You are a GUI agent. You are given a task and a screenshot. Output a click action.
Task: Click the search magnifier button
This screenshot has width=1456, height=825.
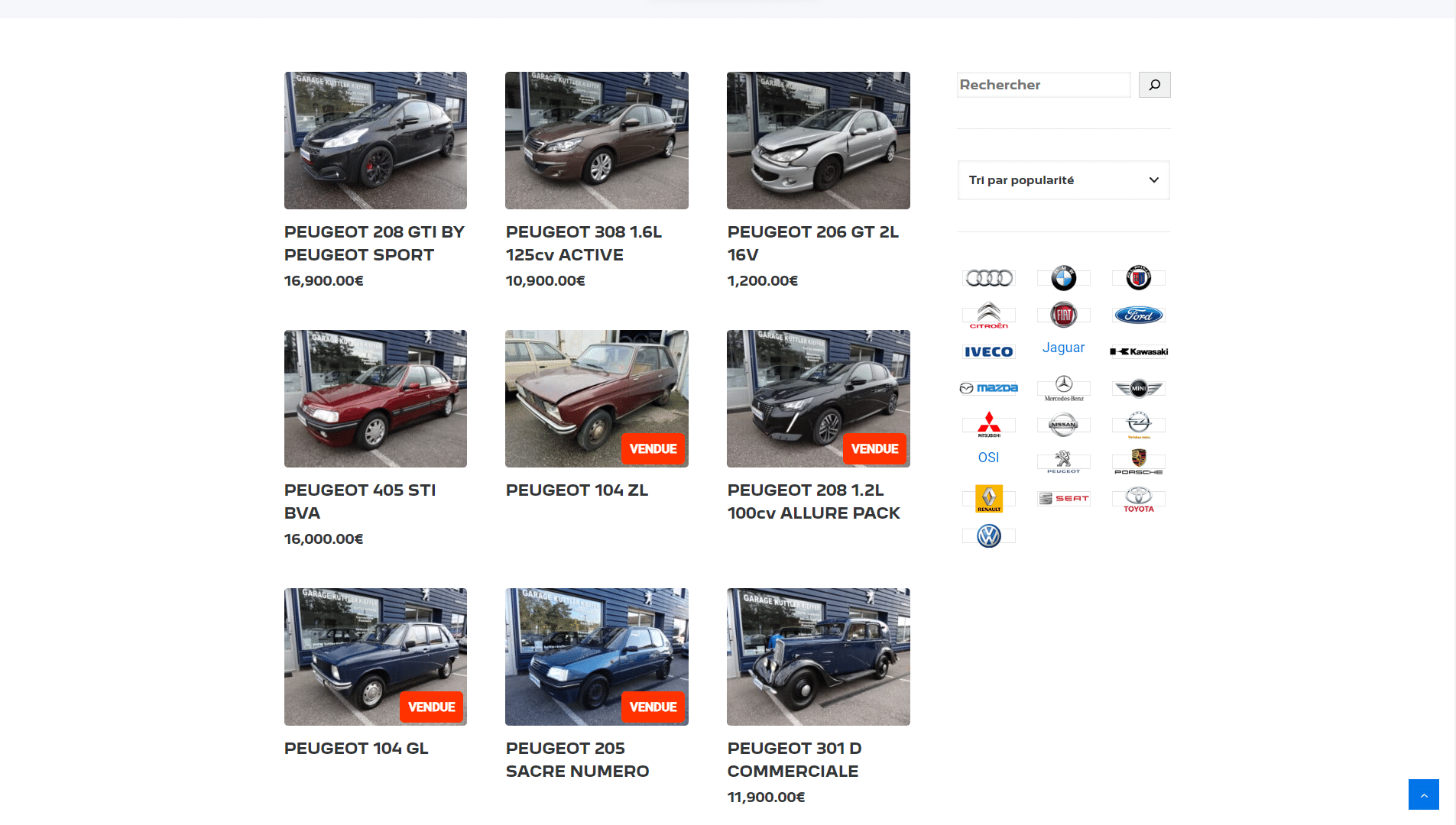pos(1154,85)
